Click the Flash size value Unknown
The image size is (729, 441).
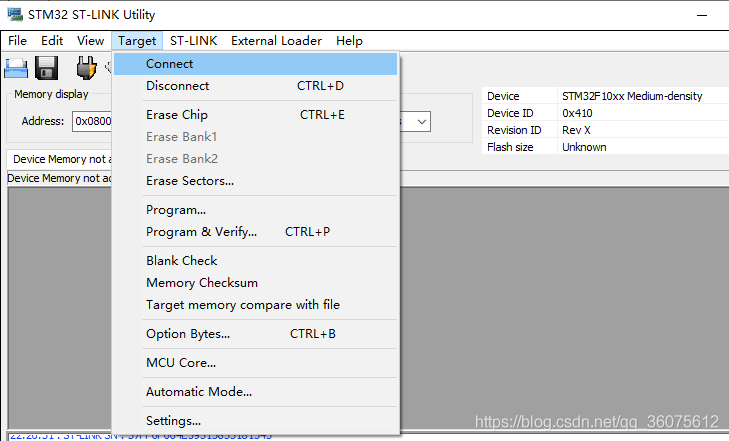(x=584, y=147)
